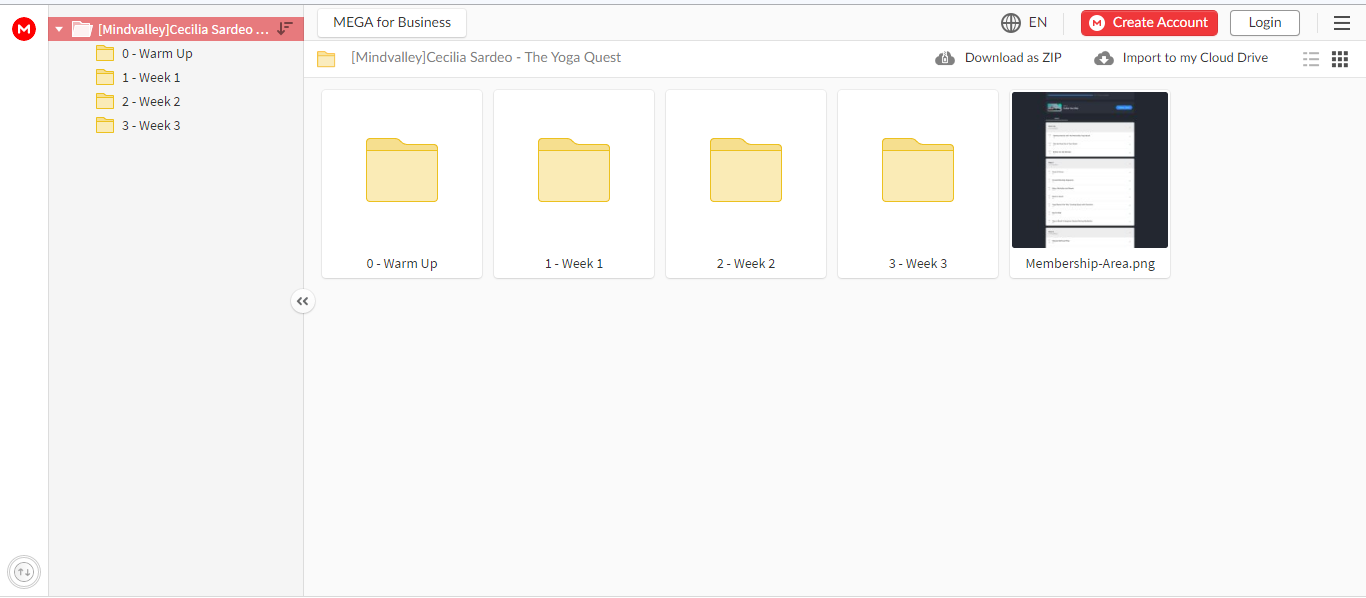1366x598 pixels.
Task: Collapse the left panel with double chevron
Action: click(303, 301)
